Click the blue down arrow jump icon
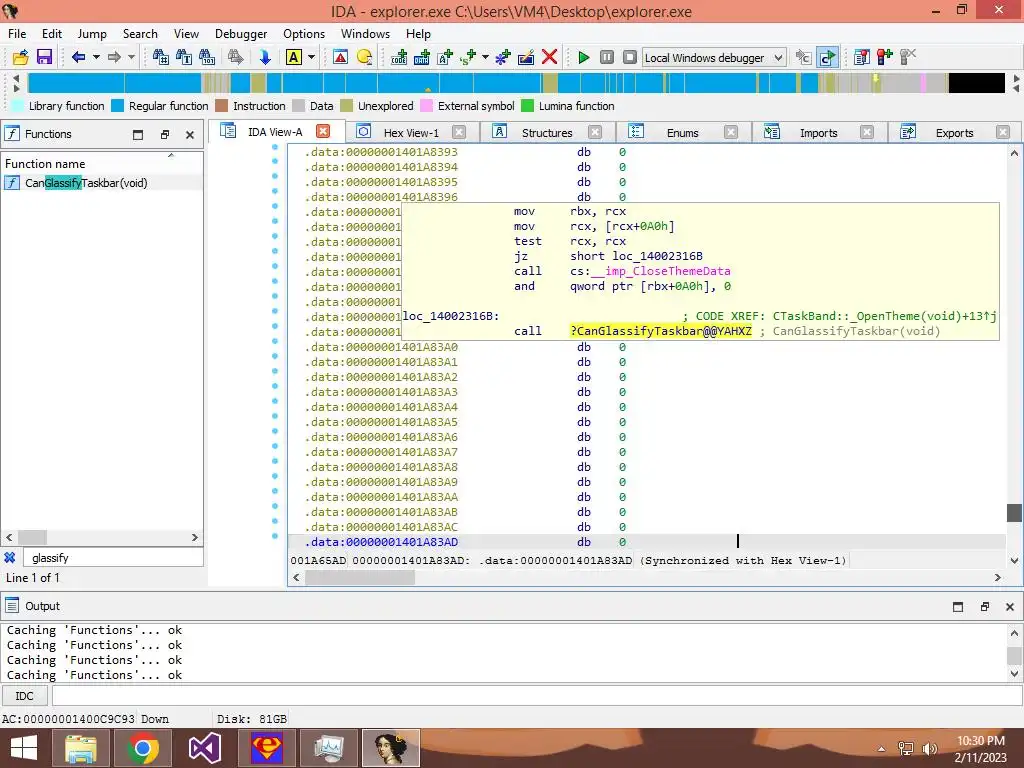 click(x=264, y=57)
